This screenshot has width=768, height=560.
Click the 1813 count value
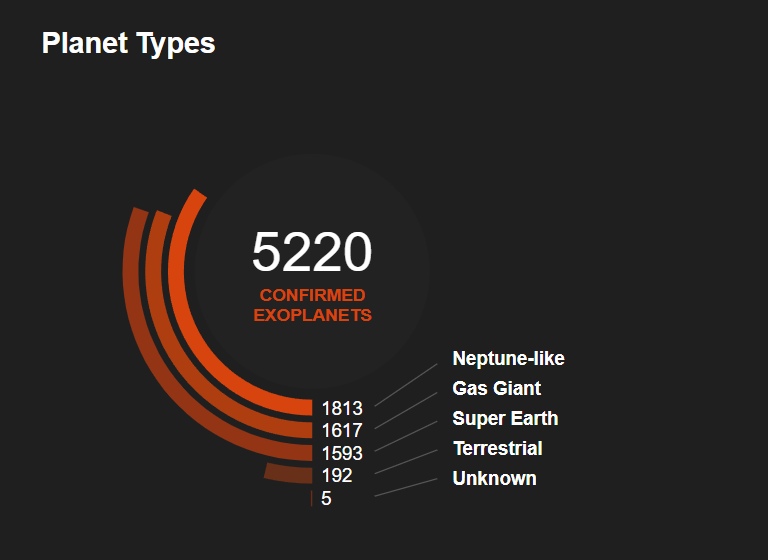[342, 408]
